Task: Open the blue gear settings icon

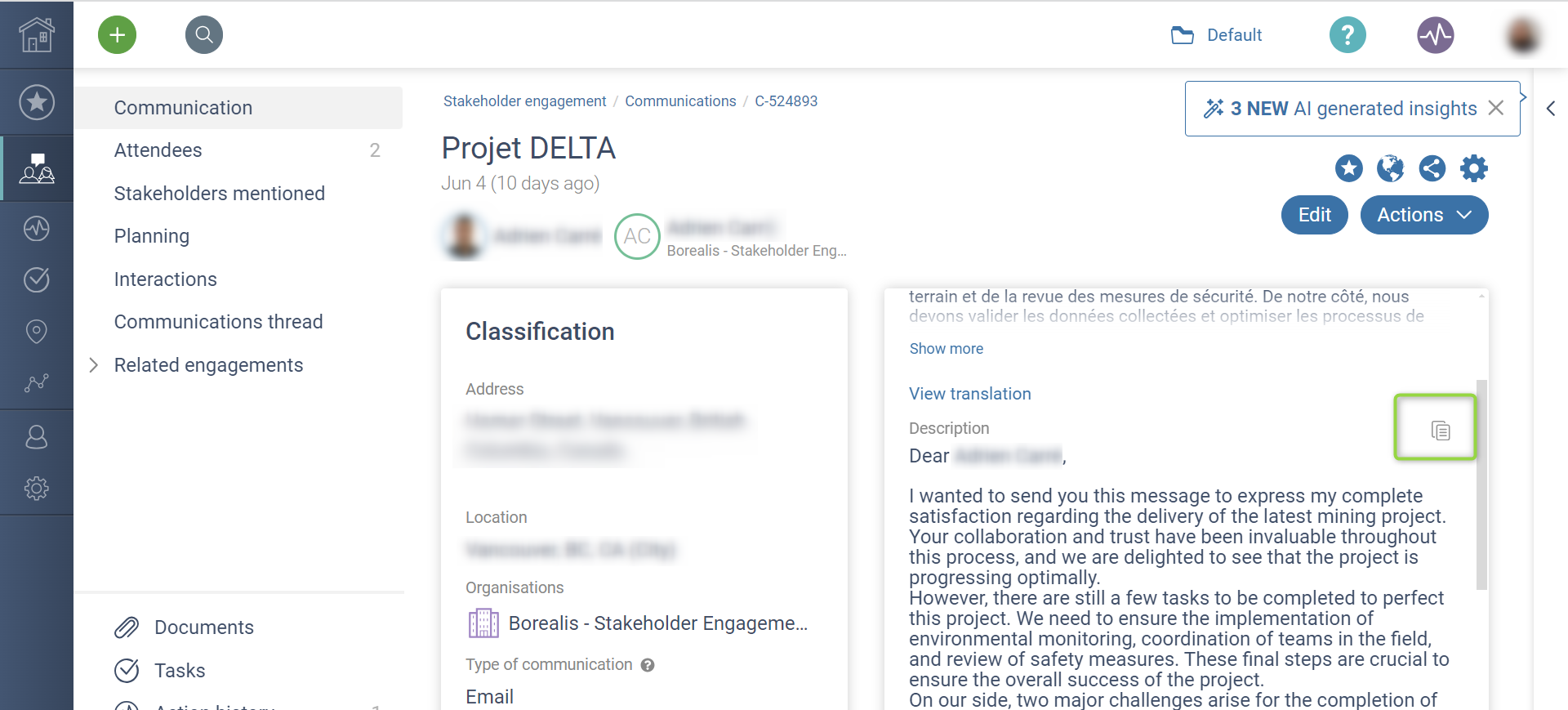Action: (x=1473, y=168)
